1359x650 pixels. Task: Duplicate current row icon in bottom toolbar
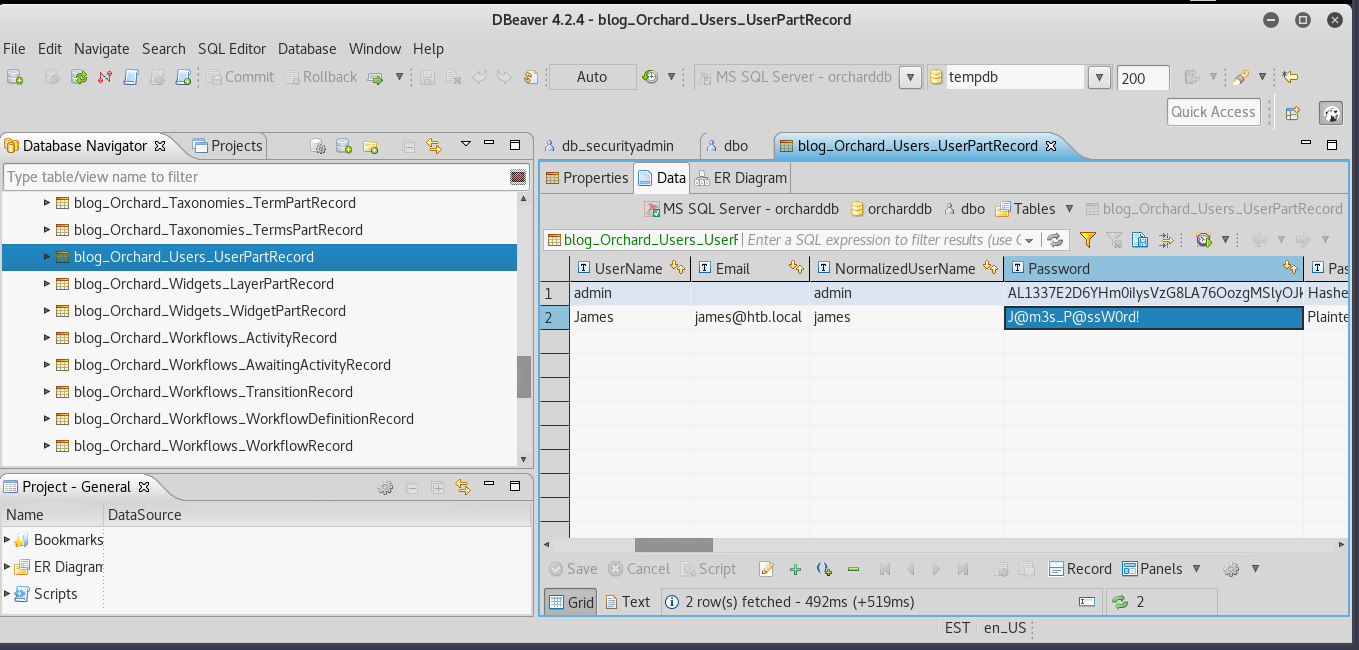824,569
